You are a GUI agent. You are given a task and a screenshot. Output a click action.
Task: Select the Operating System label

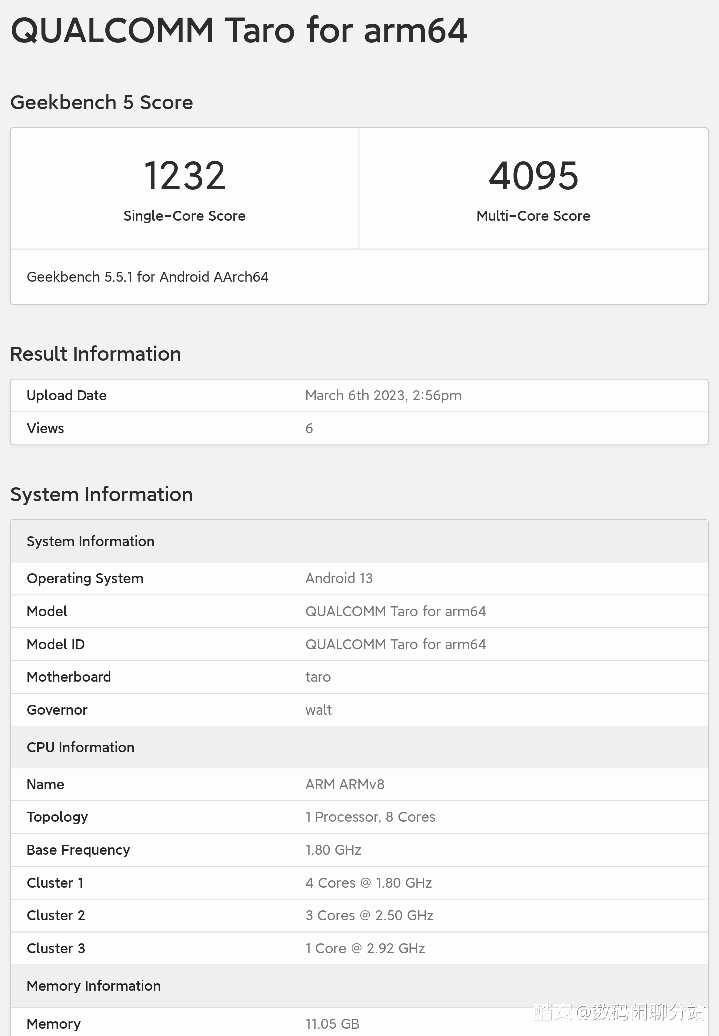point(85,578)
